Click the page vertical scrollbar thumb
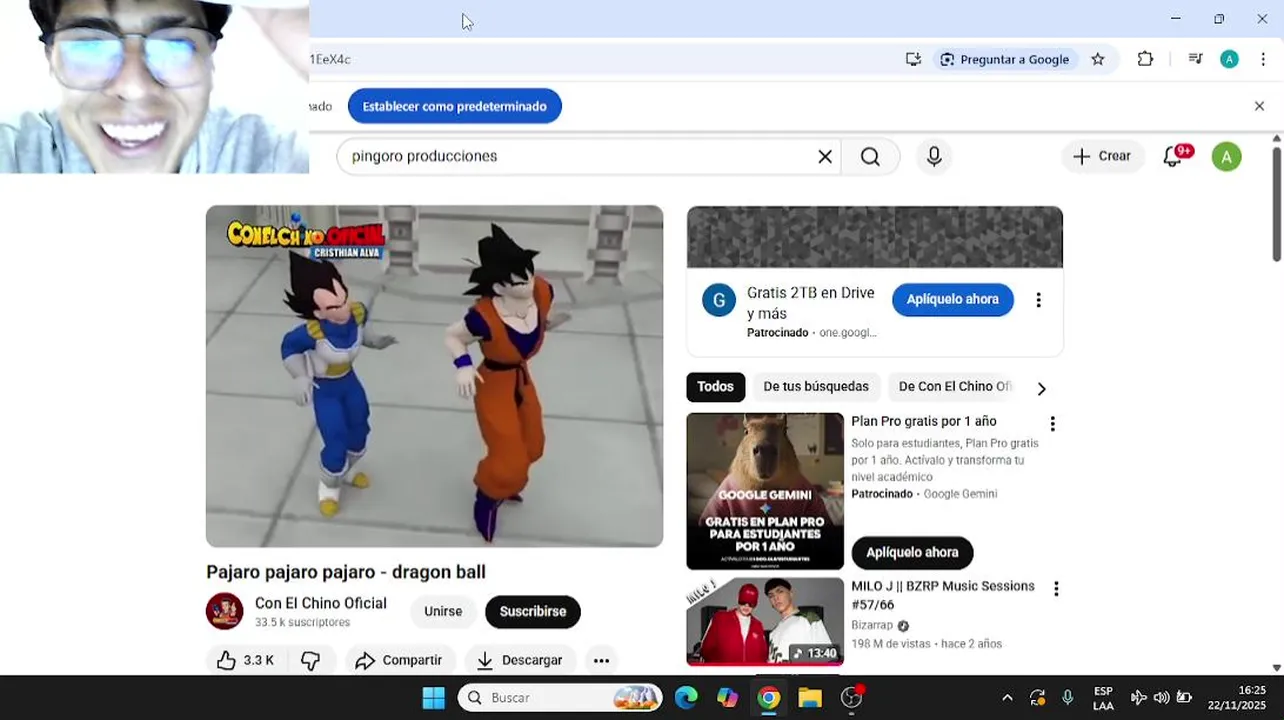Image resolution: width=1284 pixels, height=720 pixels. click(1276, 203)
